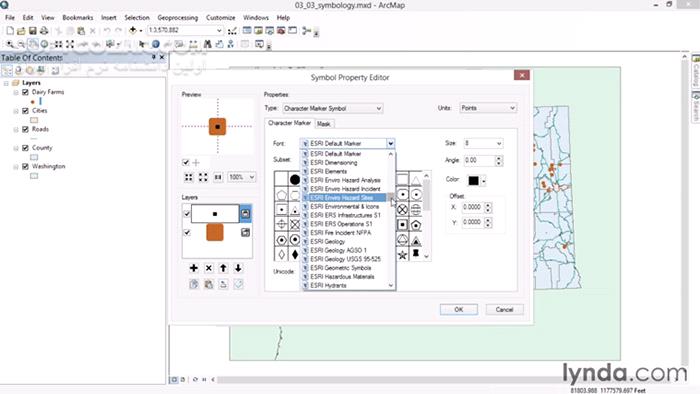
Task: Open the Type Character Marker Symbol dropdown
Action: 333,108
